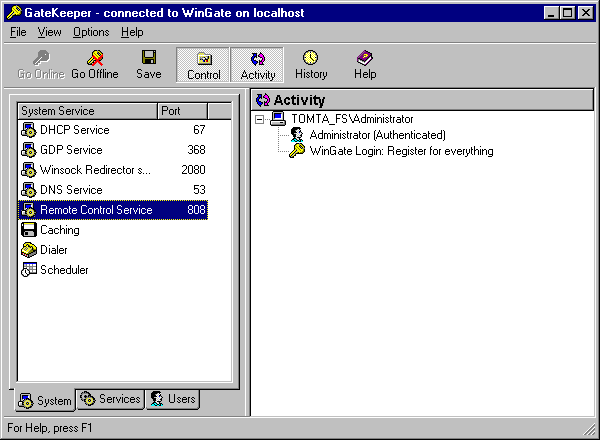Maximize the GateKeeper window

tap(567, 13)
